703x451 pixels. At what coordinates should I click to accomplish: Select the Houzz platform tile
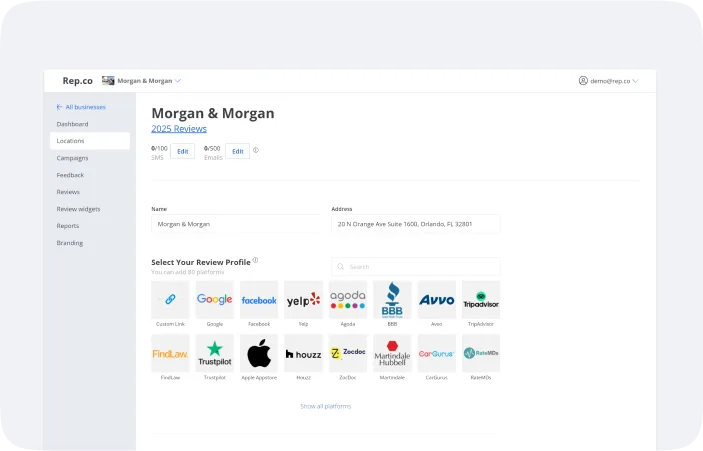[303, 353]
